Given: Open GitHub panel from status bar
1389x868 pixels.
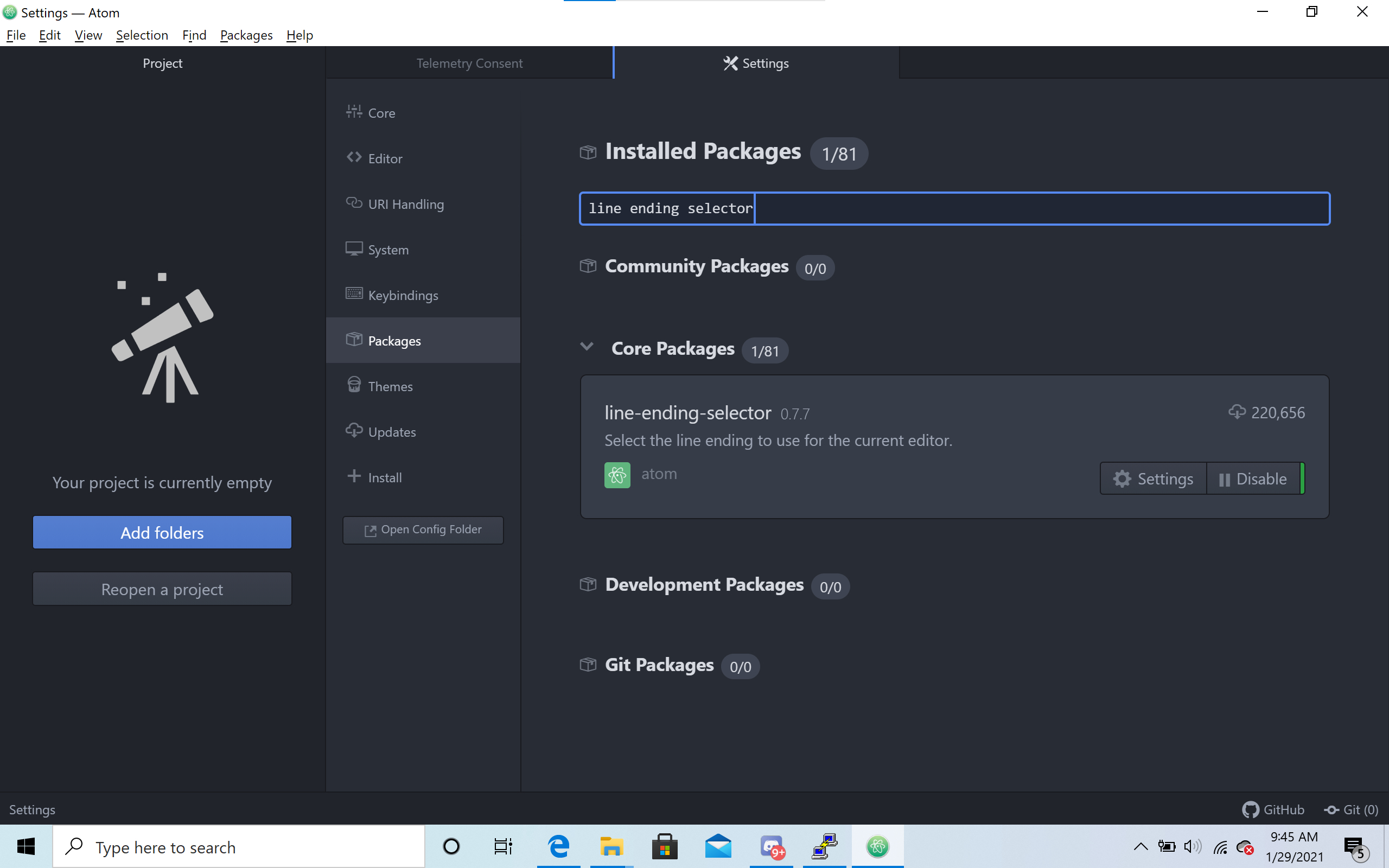Looking at the screenshot, I should coord(1273,809).
